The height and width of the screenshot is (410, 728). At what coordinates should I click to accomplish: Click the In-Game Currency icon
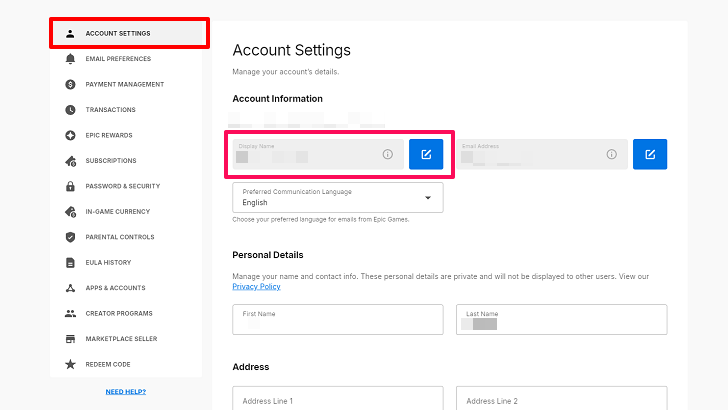tap(70, 212)
